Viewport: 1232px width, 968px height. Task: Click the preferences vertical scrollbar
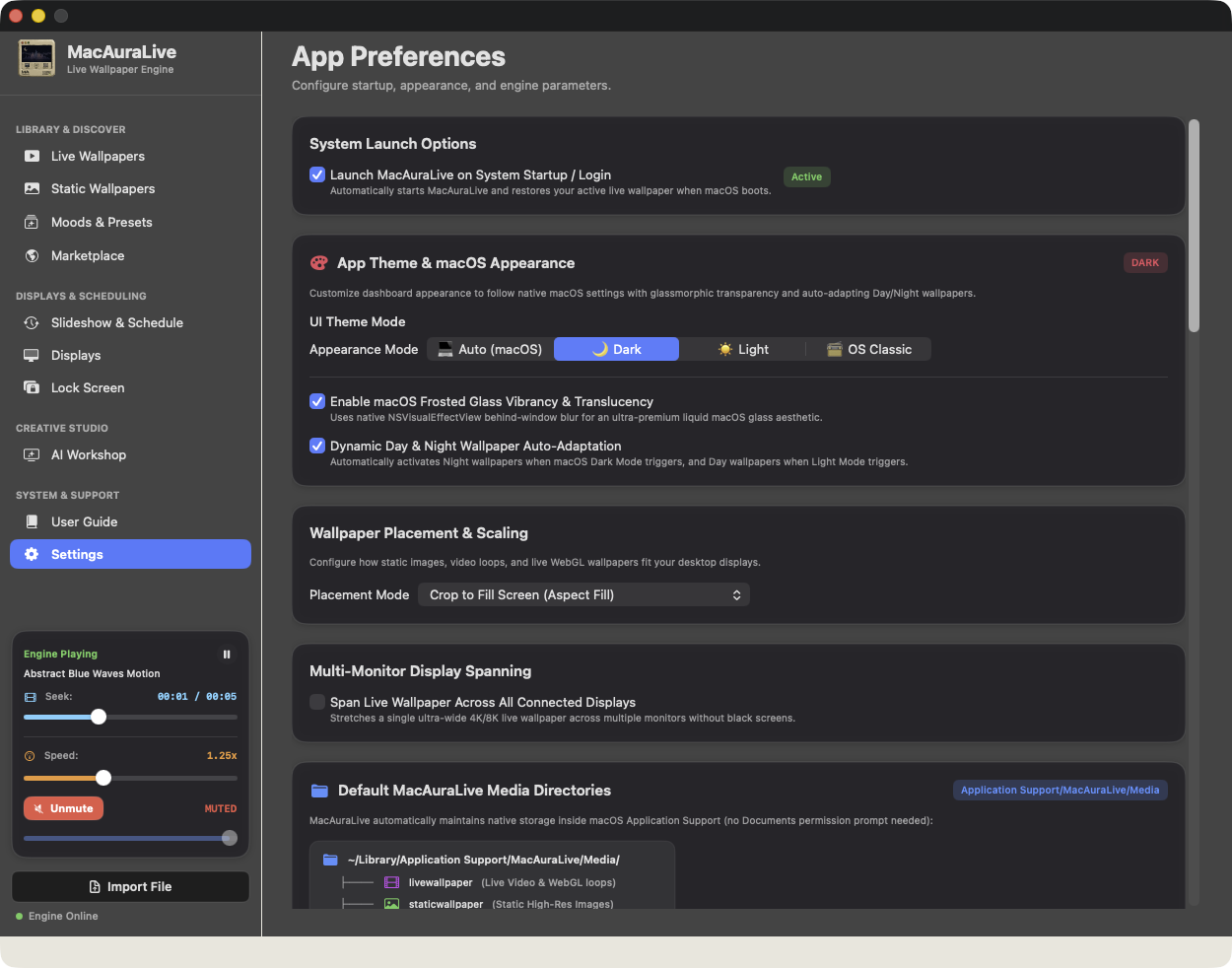[1194, 227]
